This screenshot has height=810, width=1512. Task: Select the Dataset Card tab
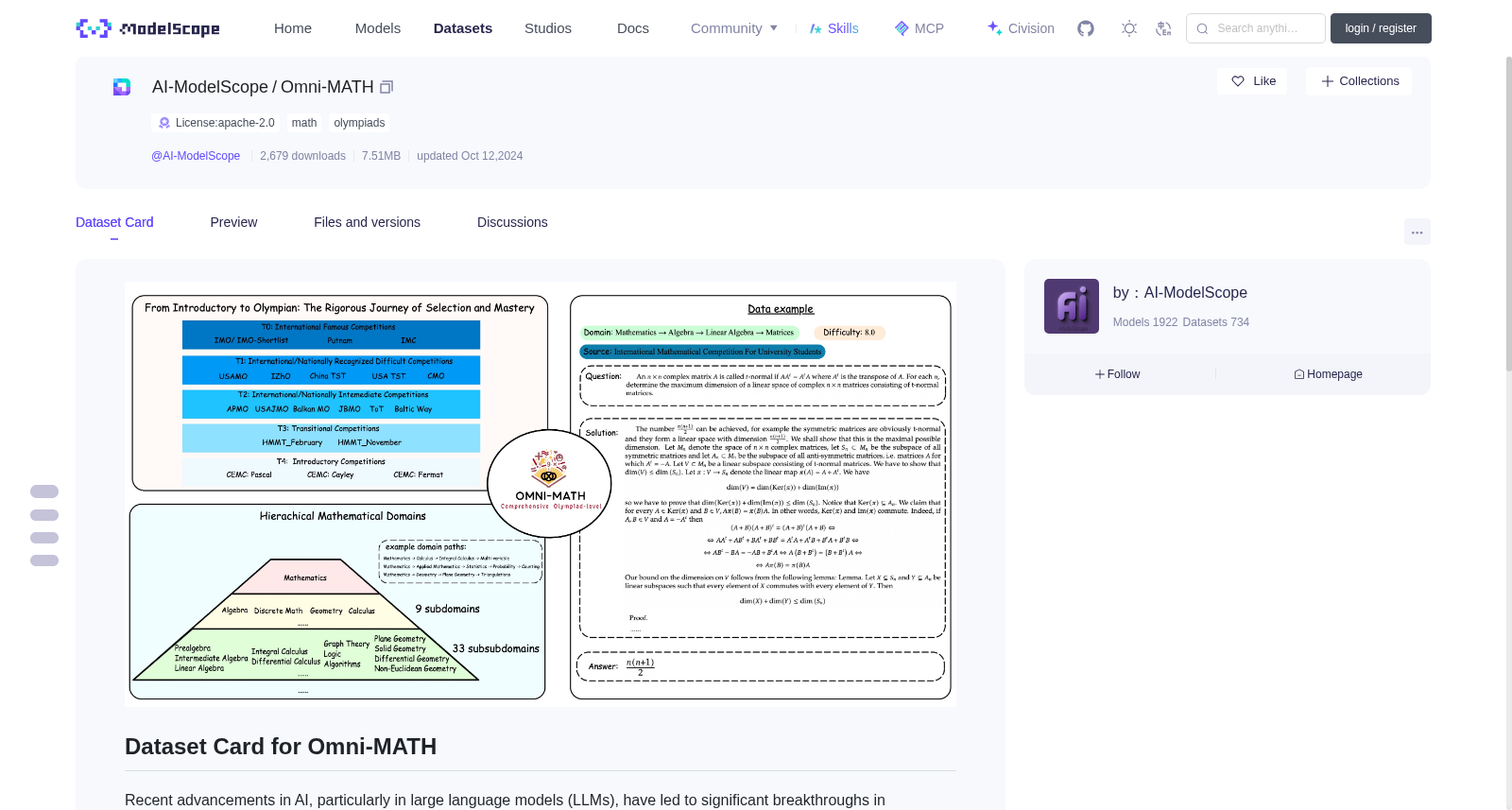coord(114,222)
